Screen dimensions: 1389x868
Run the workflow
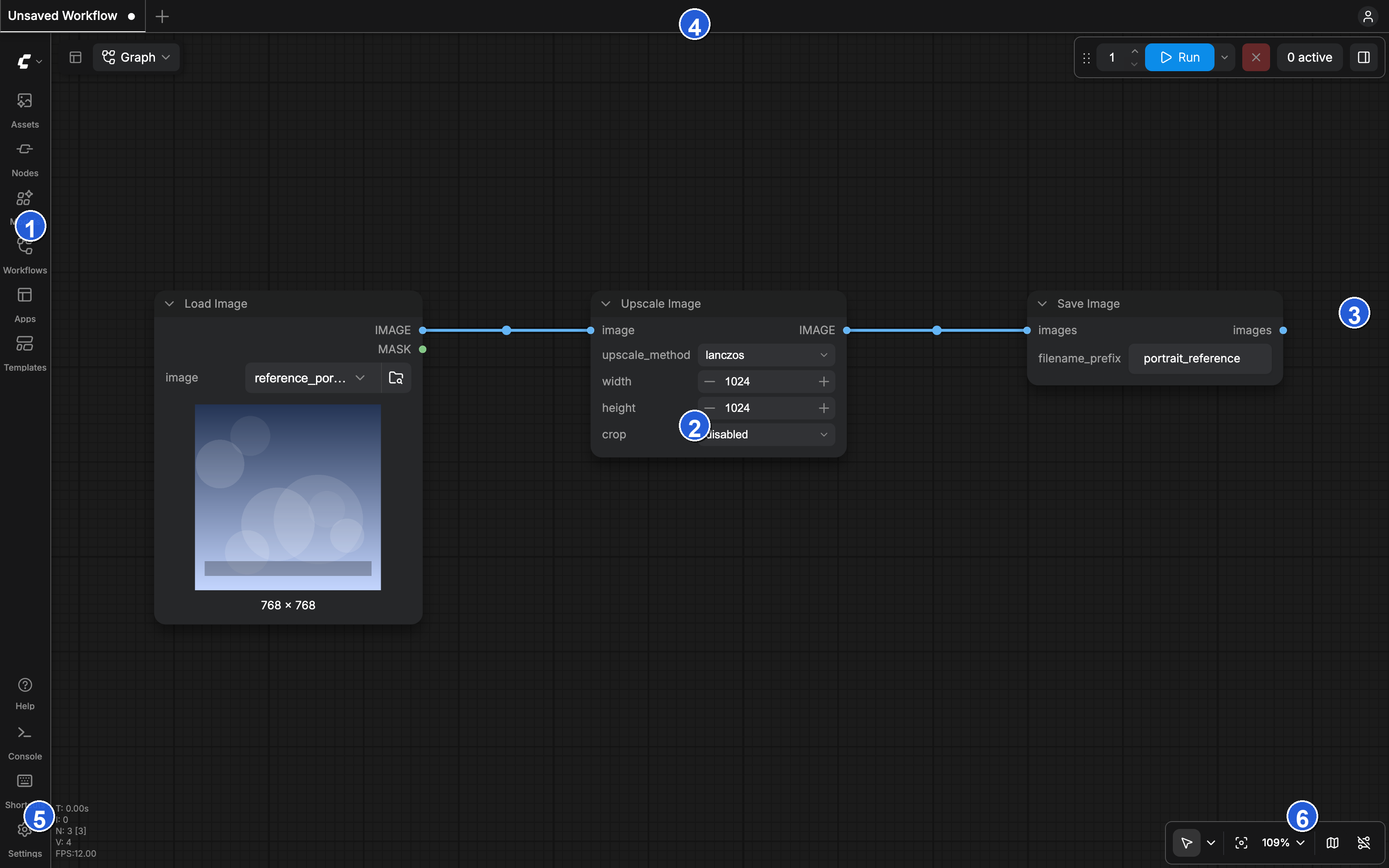pos(1179,57)
